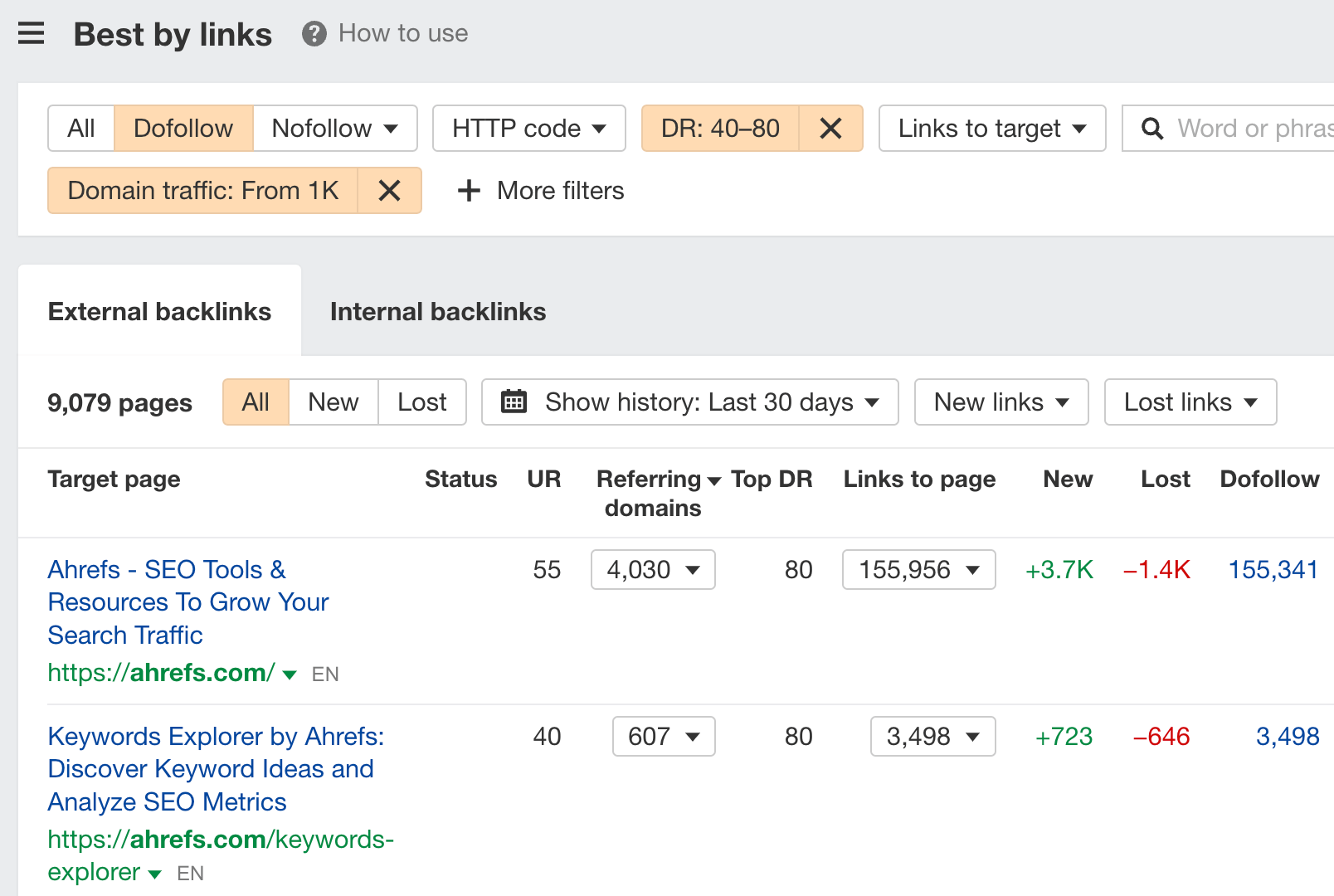Screen dimensions: 1334x896
Task: Switch to the Internal backlinks tab
Action: (x=438, y=311)
